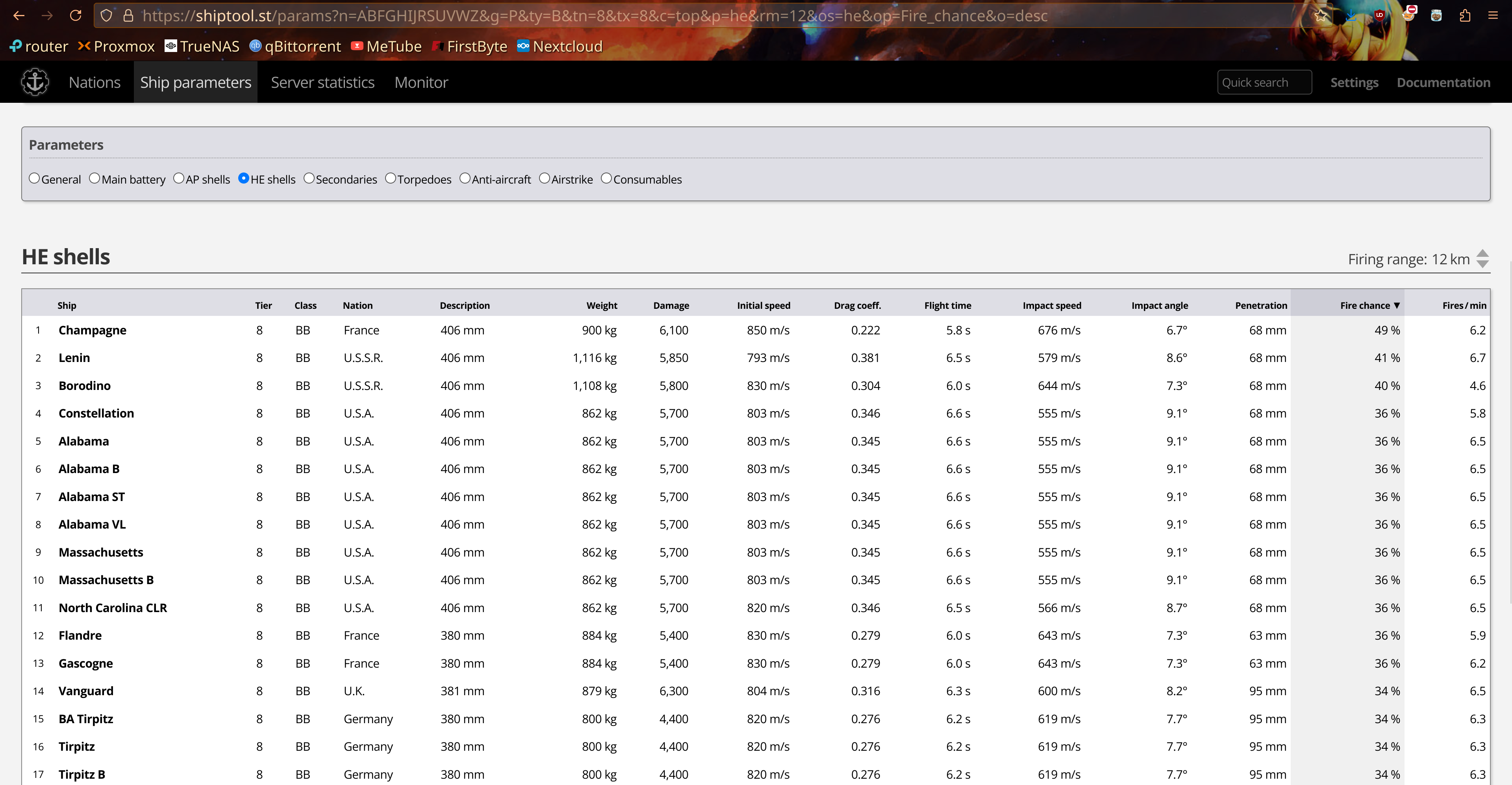This screenshot has height=785, width=1512.
Task: Sort table by Damage column
Action: [671, 305]
